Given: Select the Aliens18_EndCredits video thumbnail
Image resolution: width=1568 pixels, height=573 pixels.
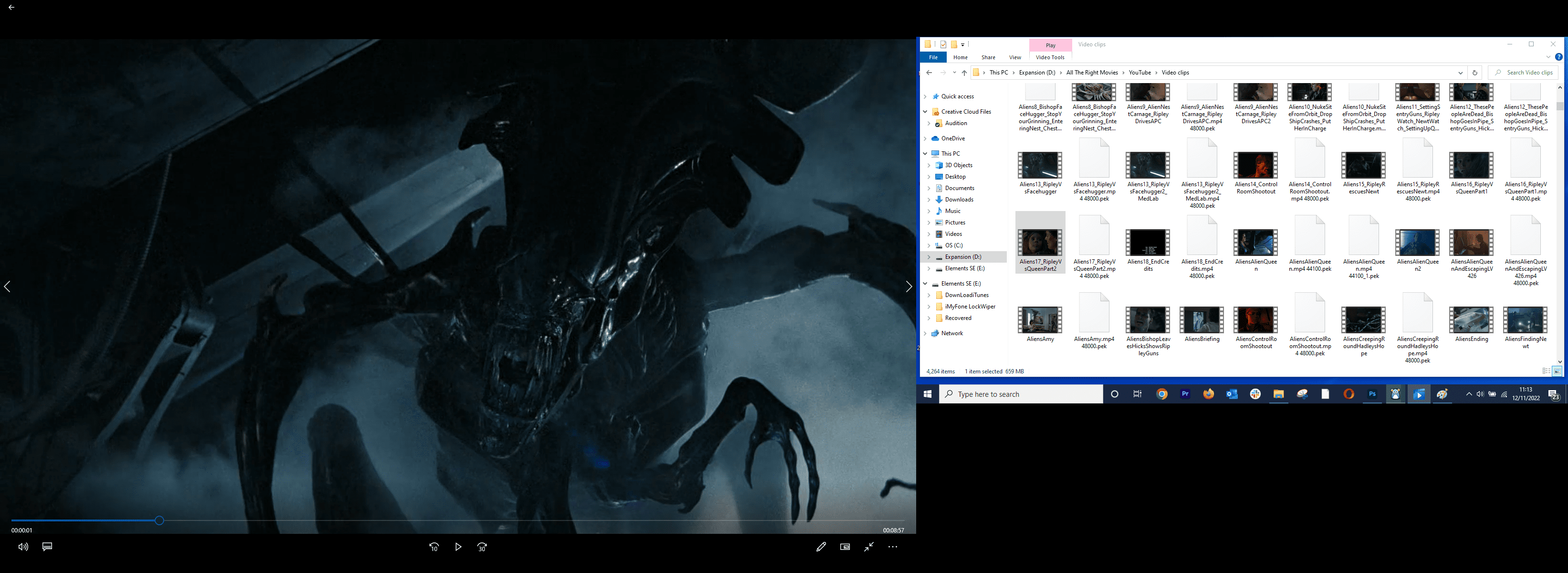Looking at the screenshot, I should [x=1148, y=243].
